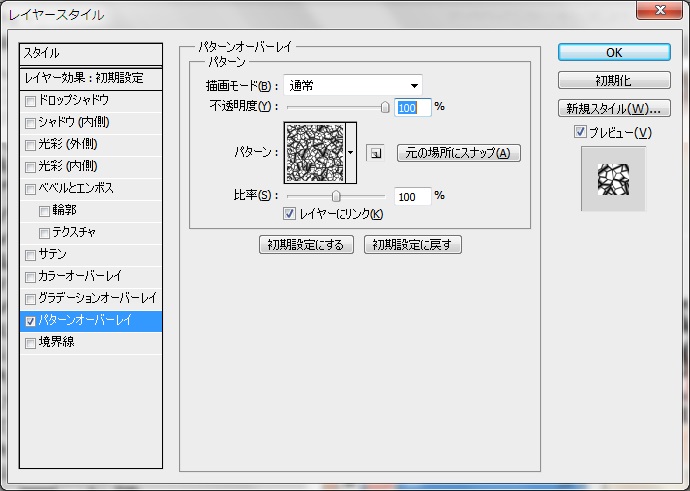Toggle the プレビュー checkbox
This screenshot has height=491, width=690.
(580, 132)
